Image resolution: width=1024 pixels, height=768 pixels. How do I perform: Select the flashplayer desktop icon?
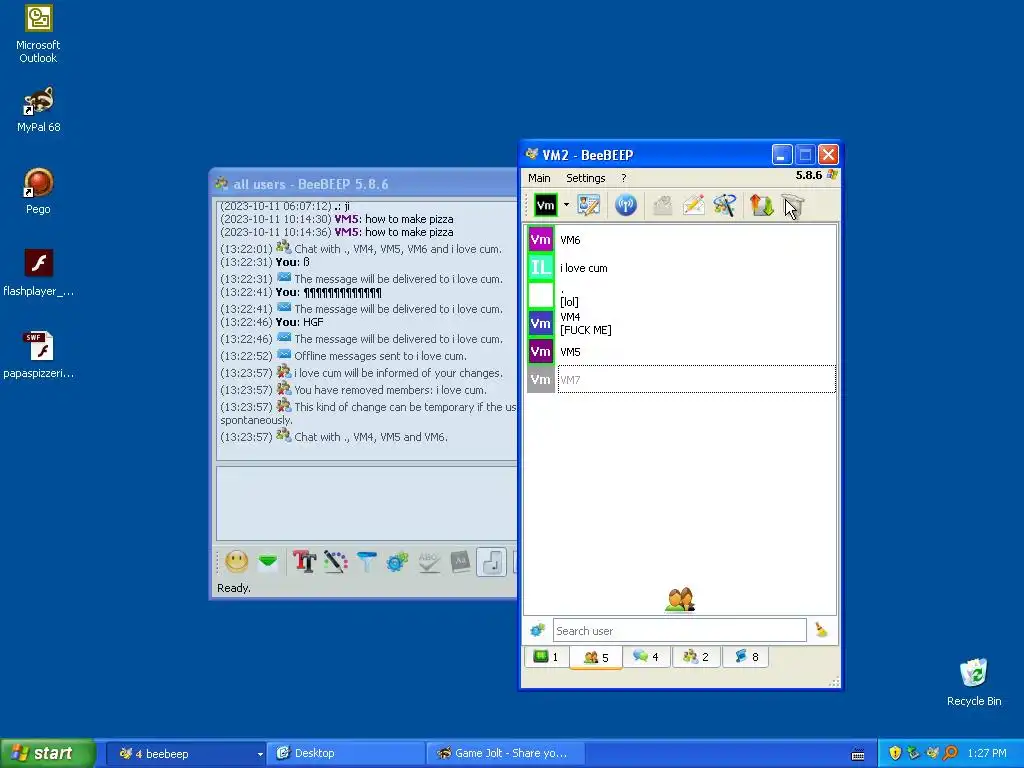tap(38, 273)
